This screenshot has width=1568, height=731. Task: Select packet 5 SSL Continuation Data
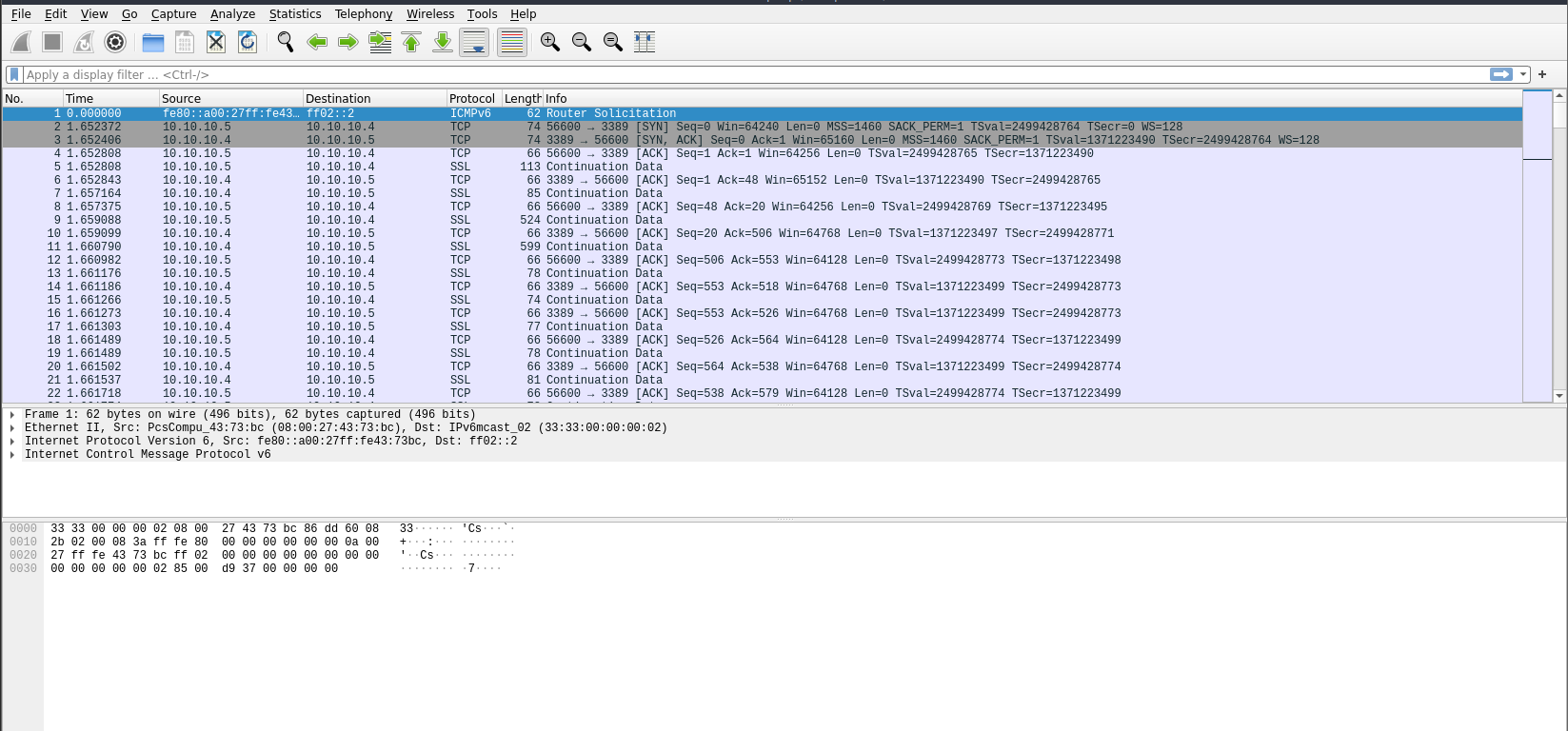(x=762, y=167)
